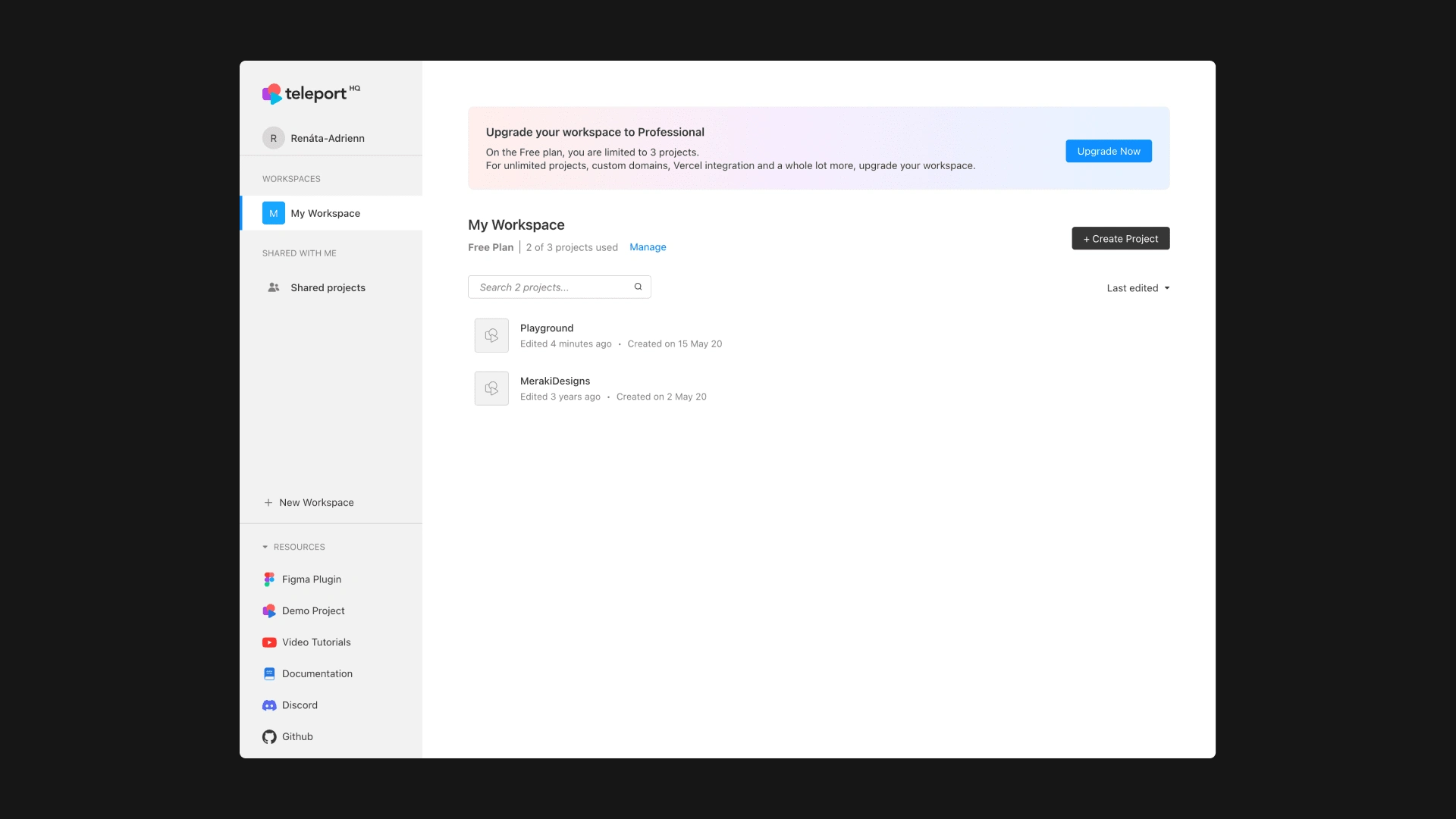Screen dimensions: 1456x819
Task: Focus the Search 2 projects field
Action: 560,287
